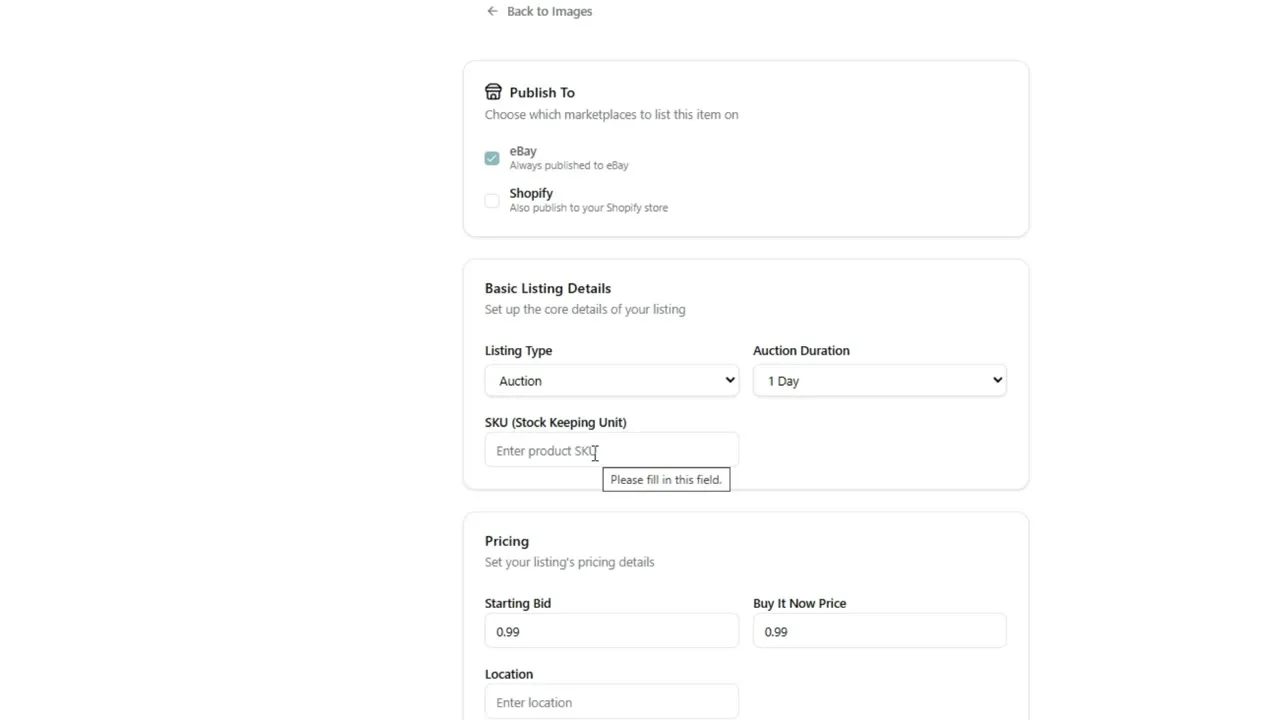
Task: Click the 'Choose which marketplaces' description text
Action: (x=612, y=115)
